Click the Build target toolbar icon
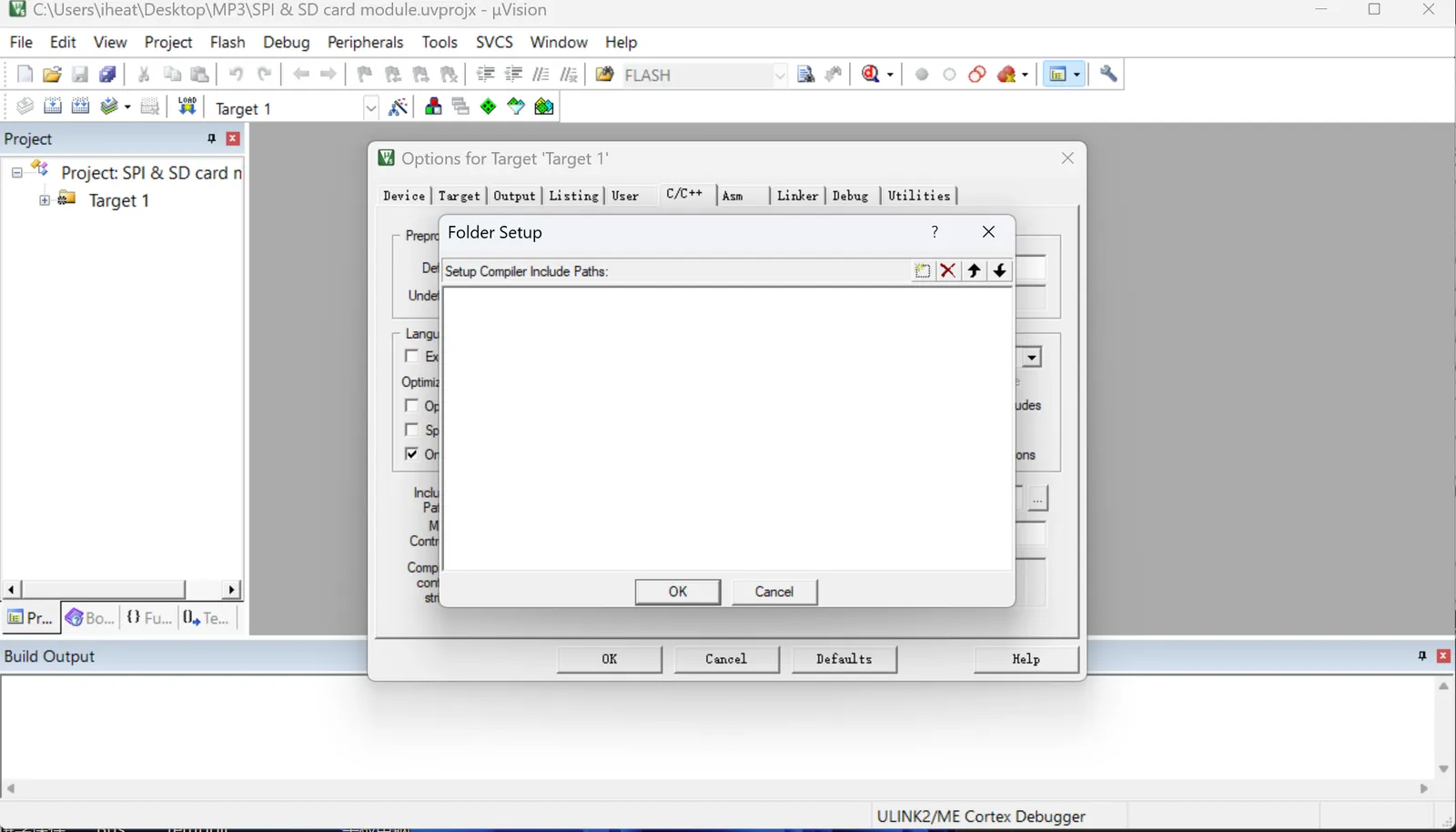This screenshot has height=832, width=1456. 53,107
